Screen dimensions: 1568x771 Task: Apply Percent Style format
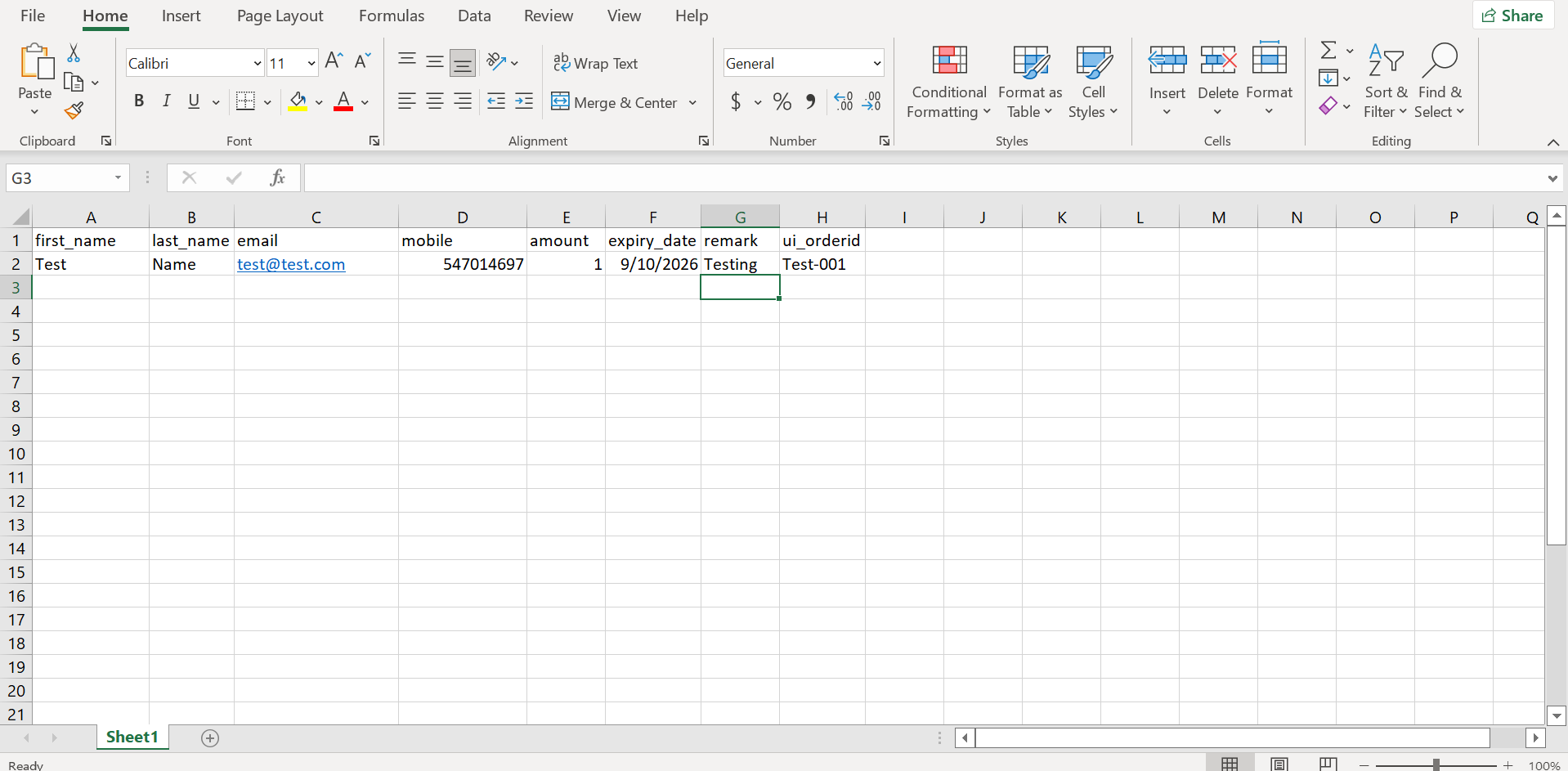click(x=782, y=101)
